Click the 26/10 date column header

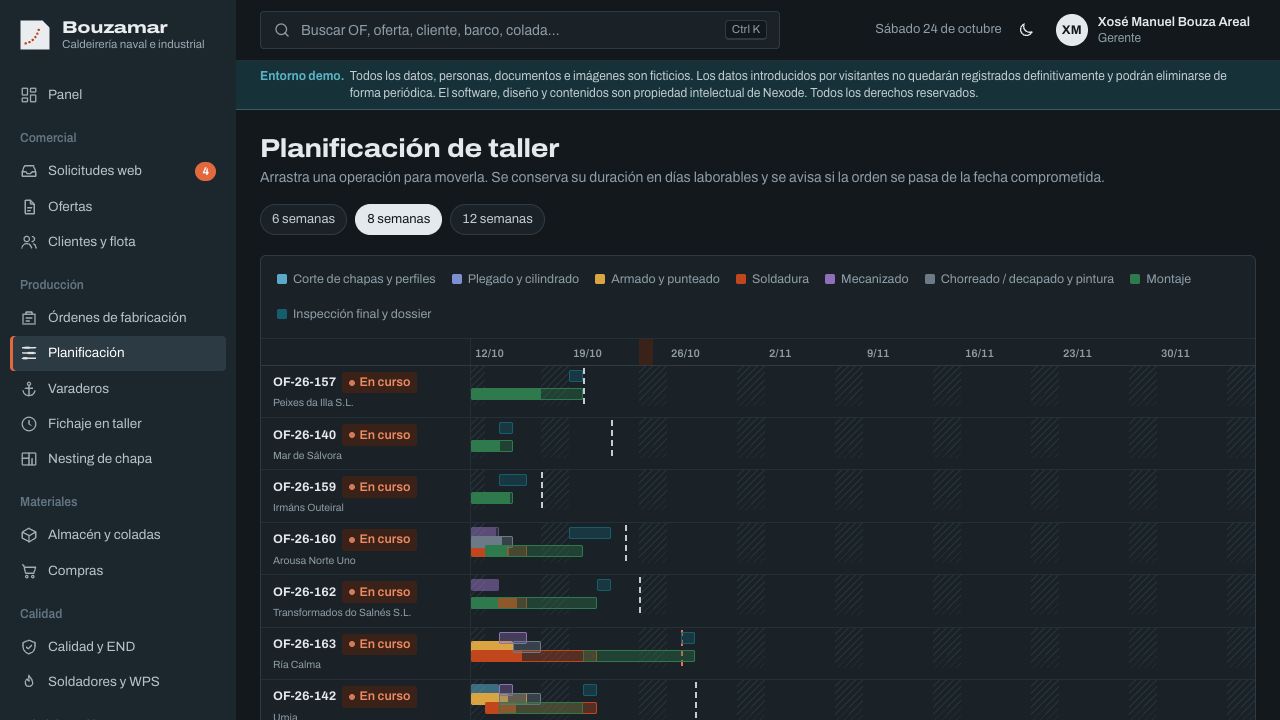pyautogui.click(x=685, y=353)
